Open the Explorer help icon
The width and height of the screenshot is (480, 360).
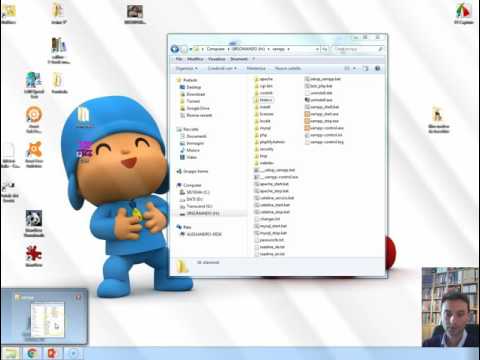[x=377, y=68]
